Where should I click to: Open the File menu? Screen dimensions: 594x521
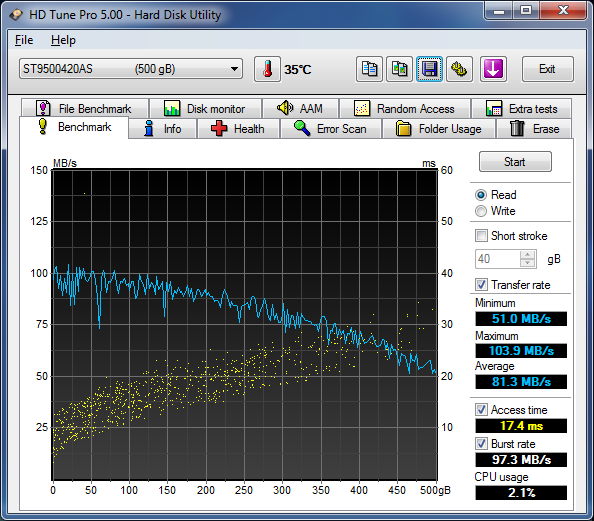(24, 40)
